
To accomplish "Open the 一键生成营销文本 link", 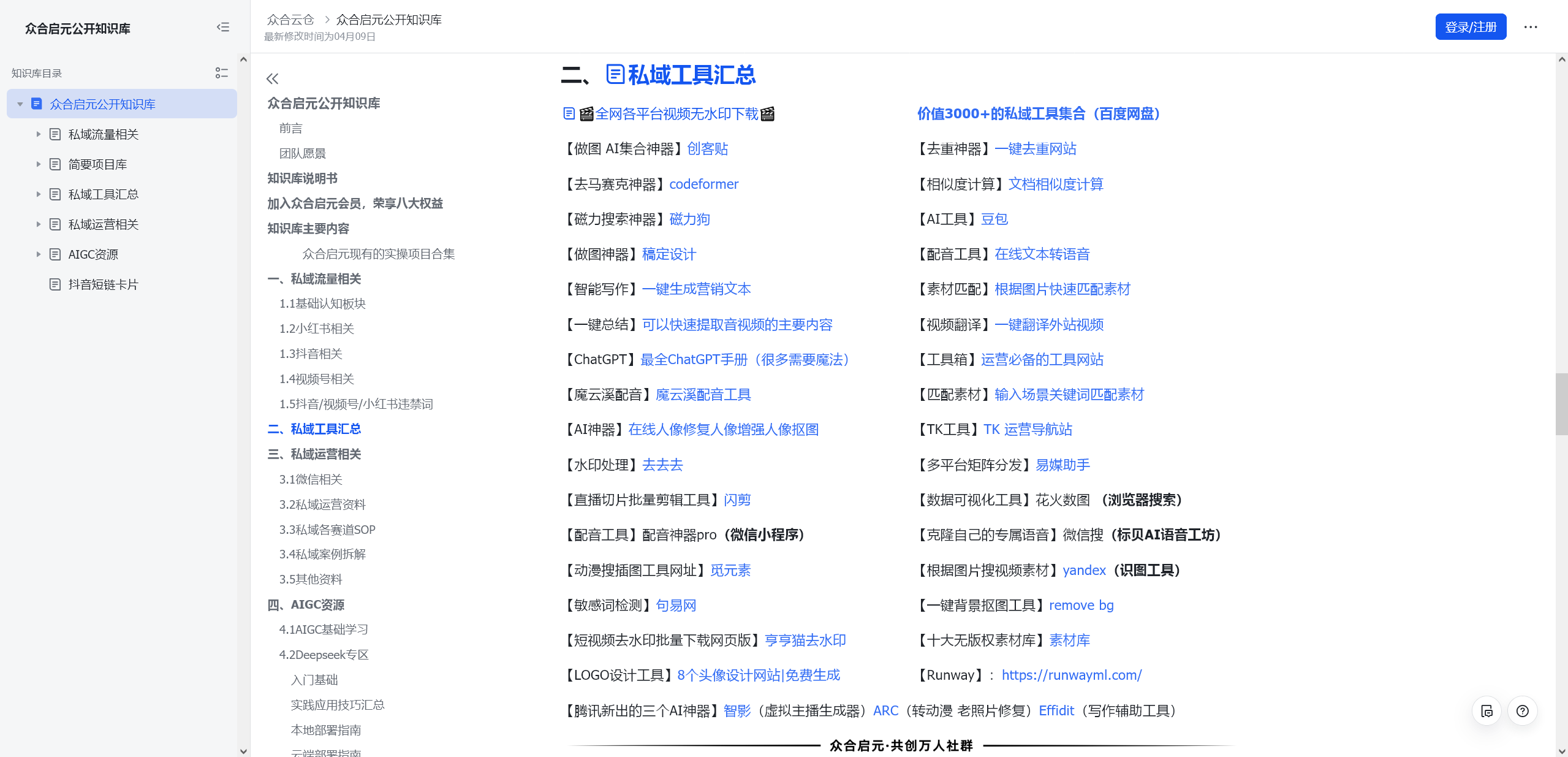I will click(x=696, y=289).
